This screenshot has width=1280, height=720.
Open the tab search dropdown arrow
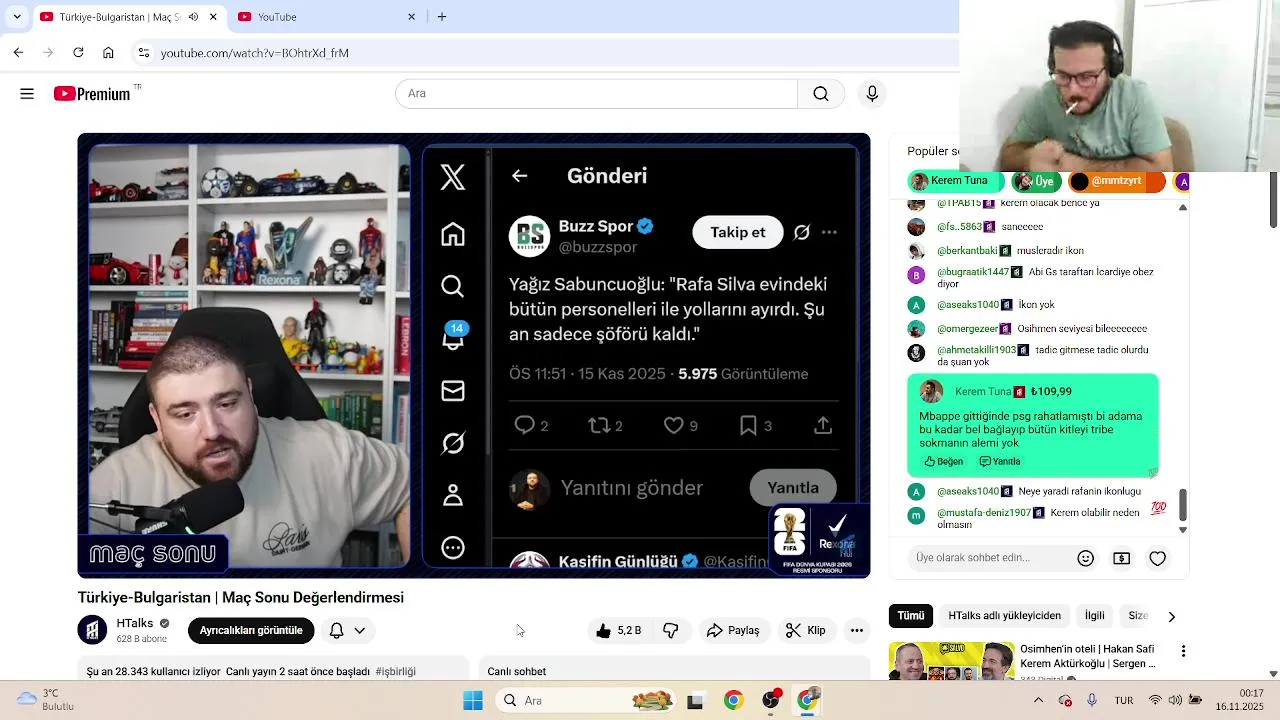[x=16, y=17]
